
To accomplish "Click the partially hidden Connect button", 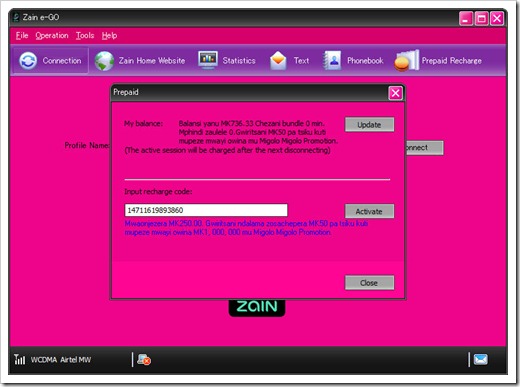I will (424, 148).
